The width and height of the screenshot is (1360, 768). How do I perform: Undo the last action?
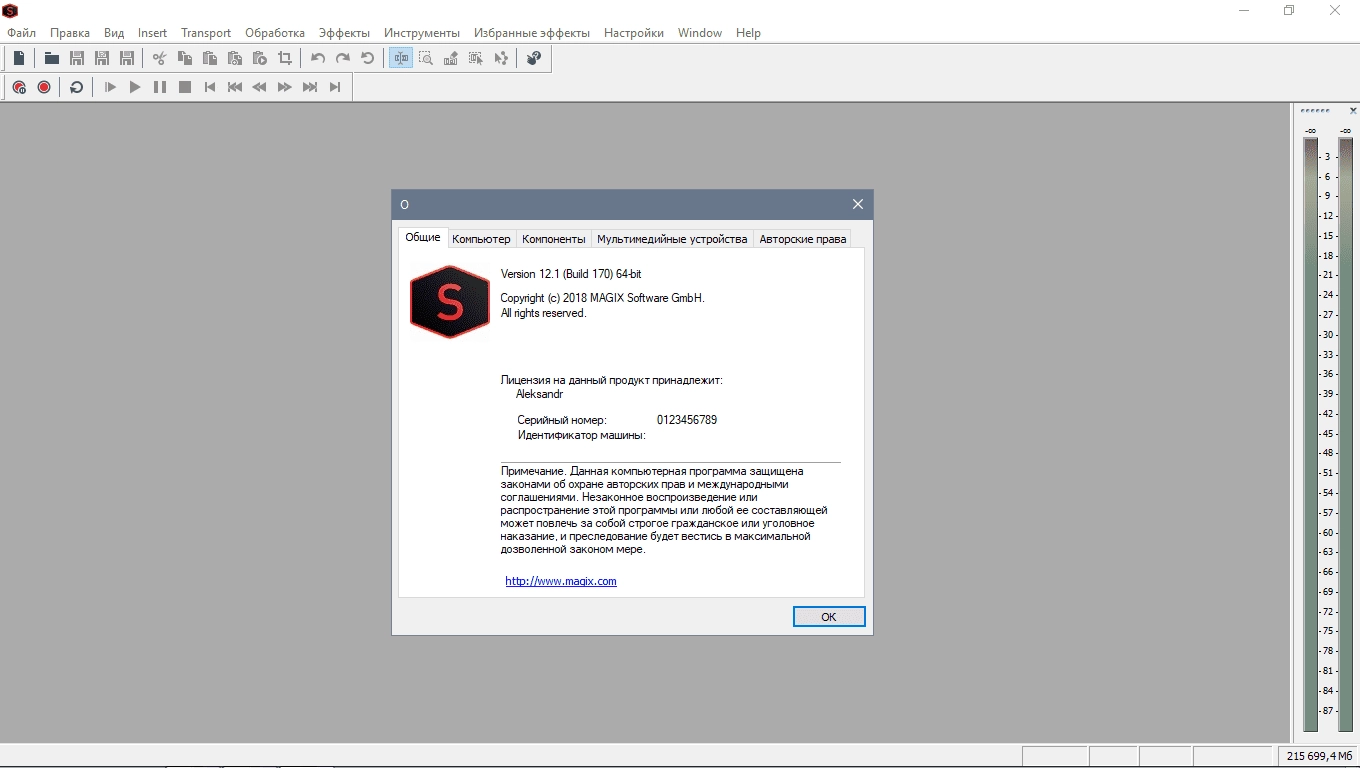(318, 58)
